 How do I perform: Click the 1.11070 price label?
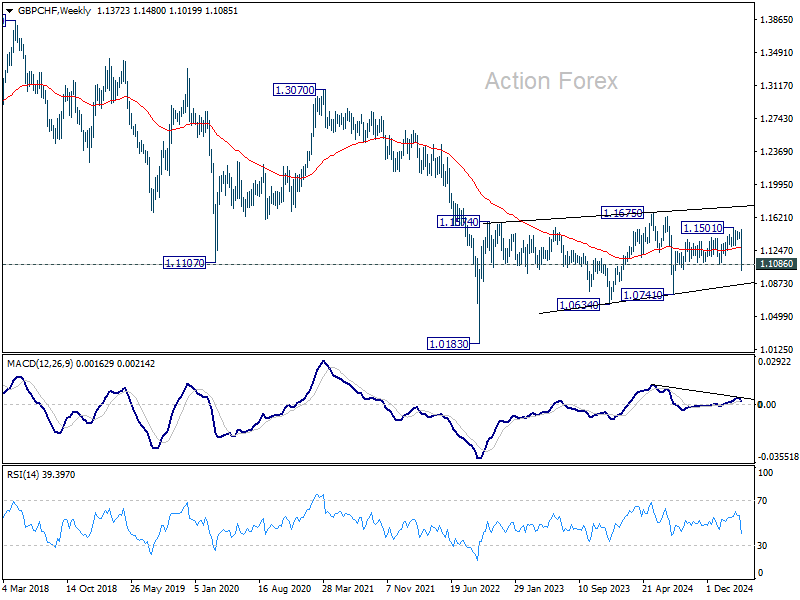(184, 263)
